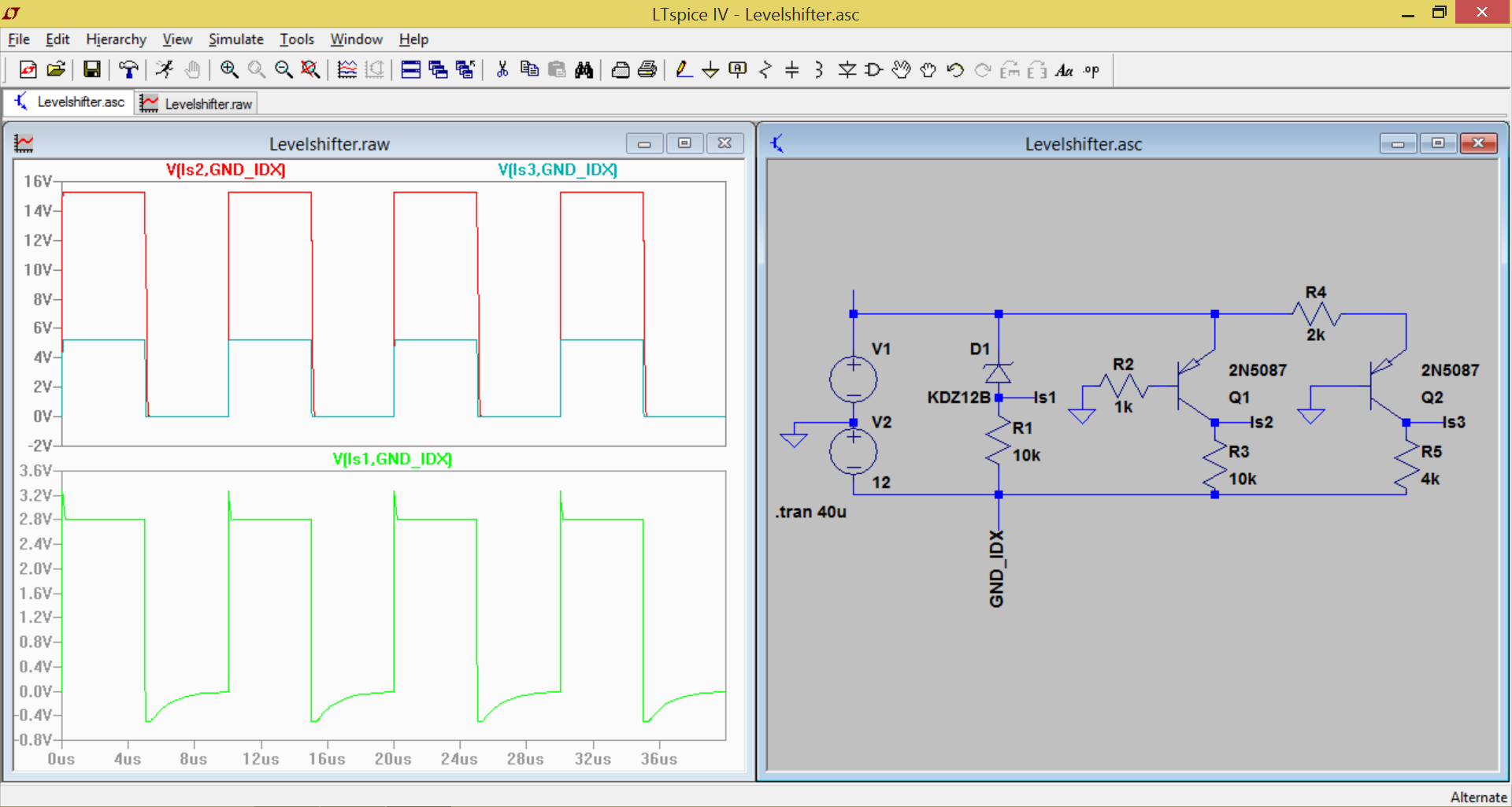
Task: Click the Redo arrow icon
Action: click(x=983, y=70)
